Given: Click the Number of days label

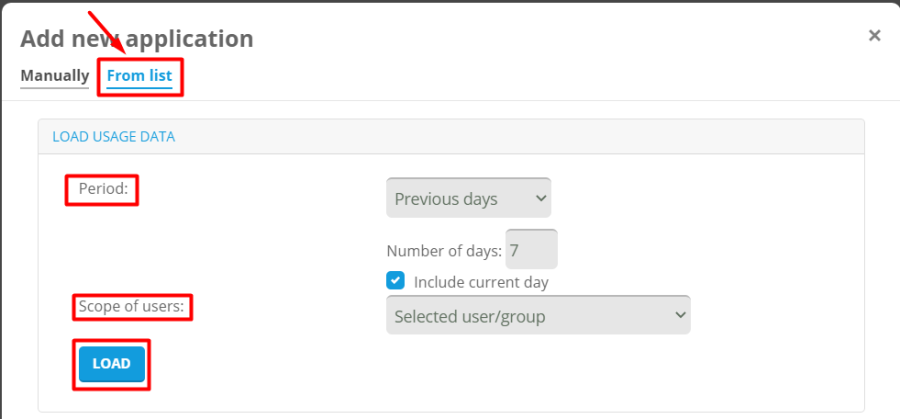Looking at the screenshot, I should point(444,250).
